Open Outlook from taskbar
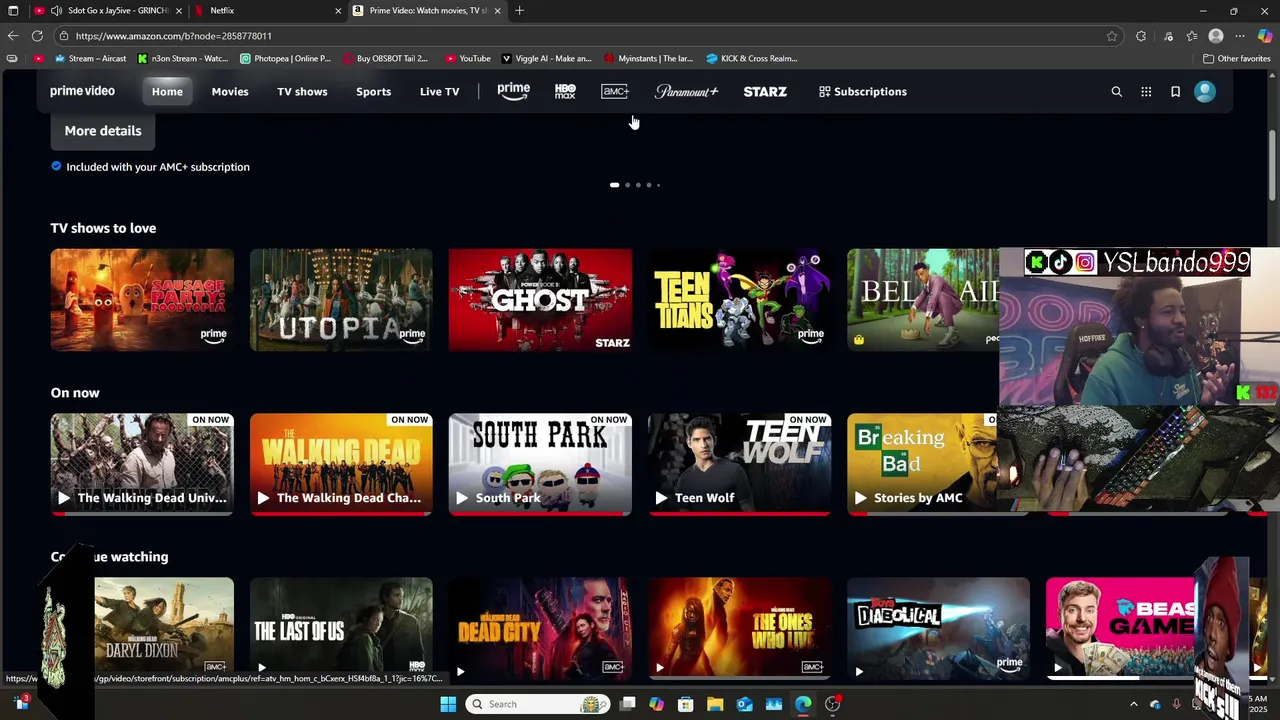This screenshot has height=720, width=1280. click(x=745, y=704)
